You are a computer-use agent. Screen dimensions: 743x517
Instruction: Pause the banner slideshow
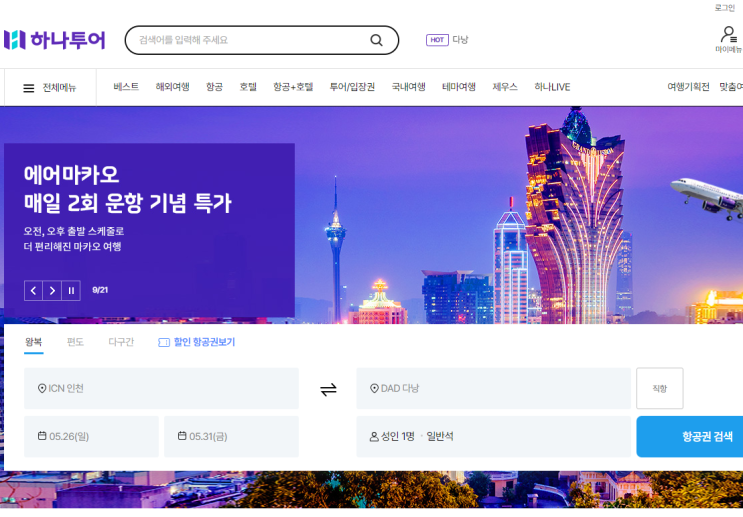[71, 290]
